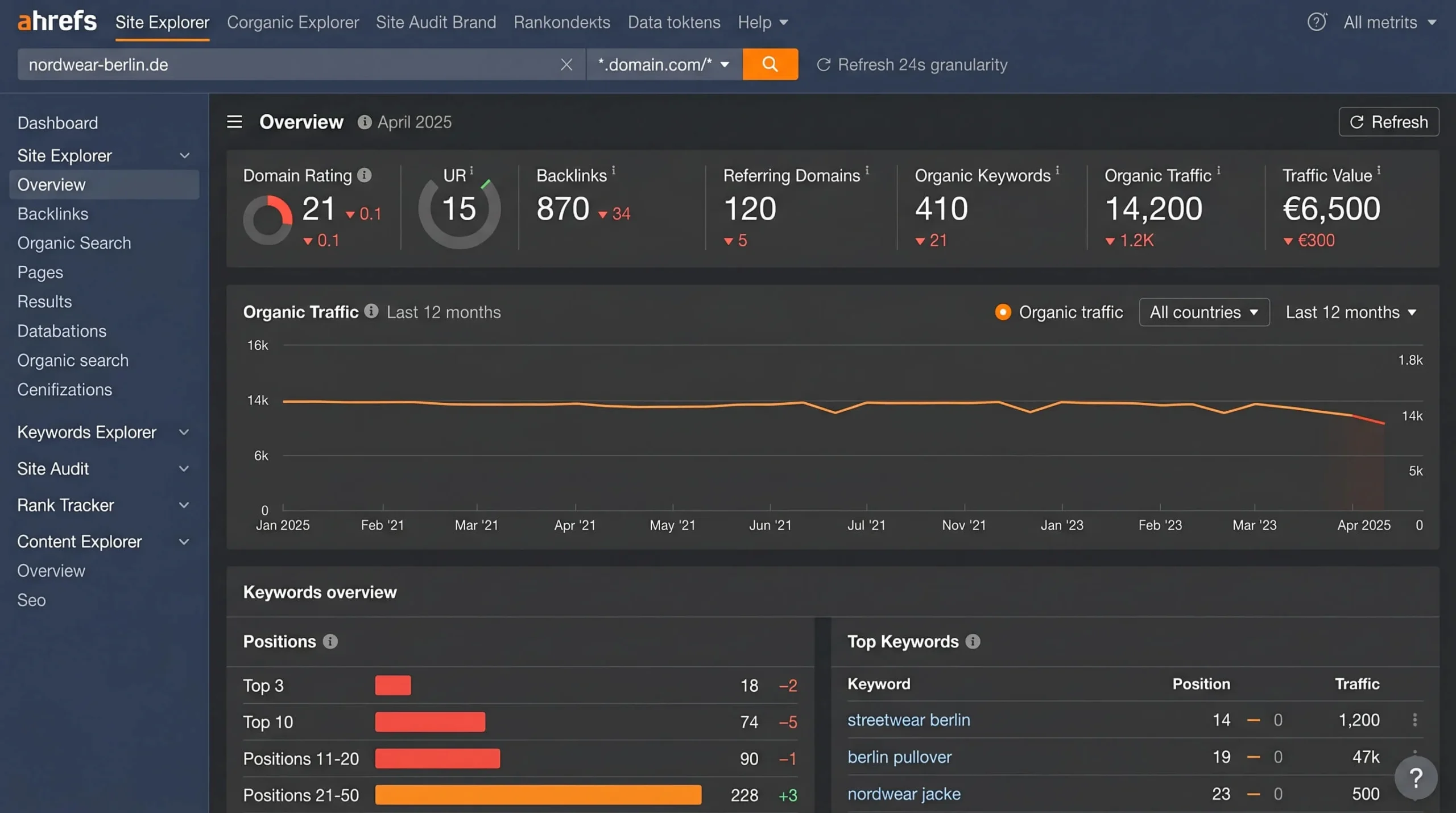1456x813 pixels.
Task: Collapse the Content Explorer sidebar section
Action: 184,542
